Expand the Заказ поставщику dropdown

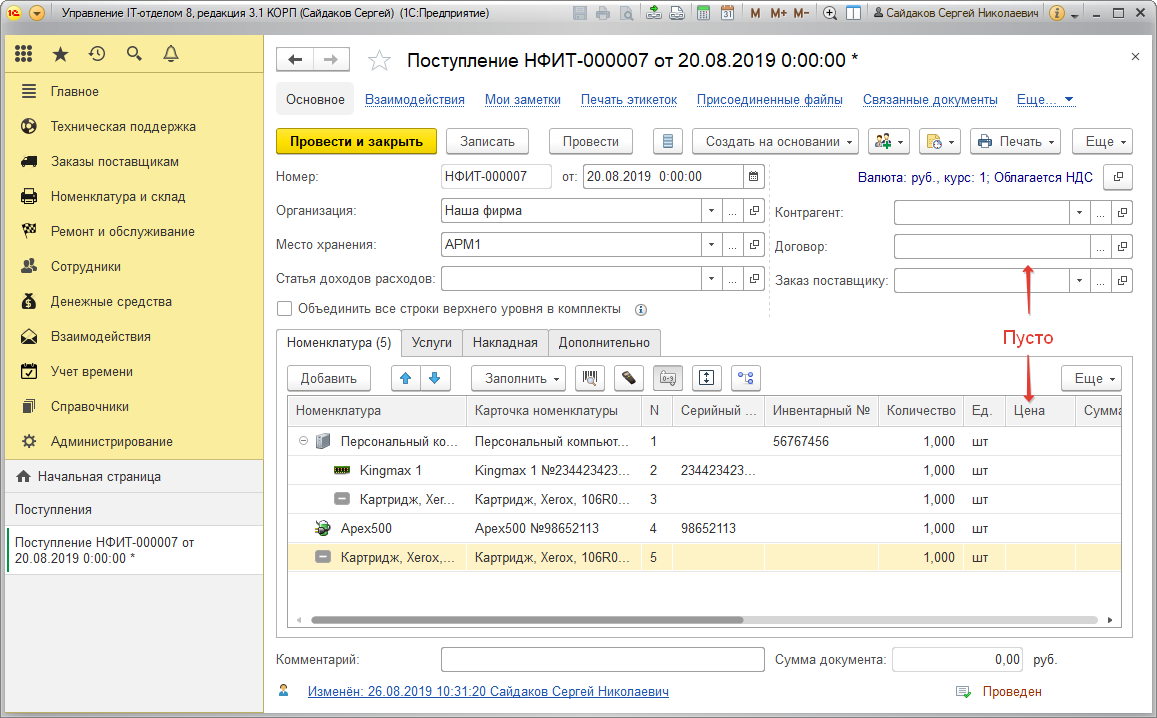tap(1080, 280)
